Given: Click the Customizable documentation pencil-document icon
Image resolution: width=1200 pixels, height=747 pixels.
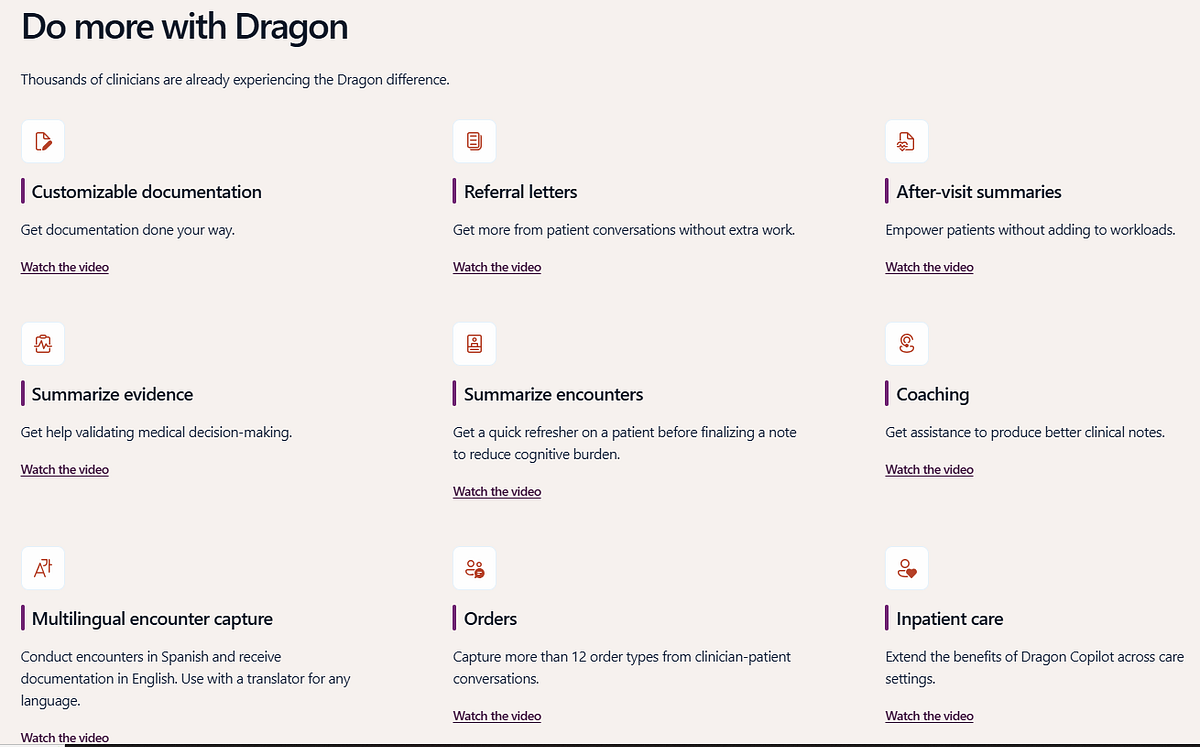Looking at the screenshot, I should [43, 141].
